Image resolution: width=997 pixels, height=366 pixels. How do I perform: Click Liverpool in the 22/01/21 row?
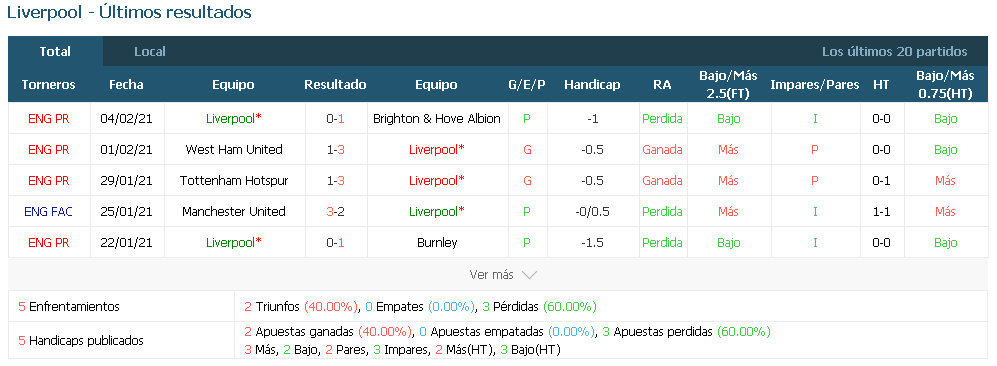(234, 243)
